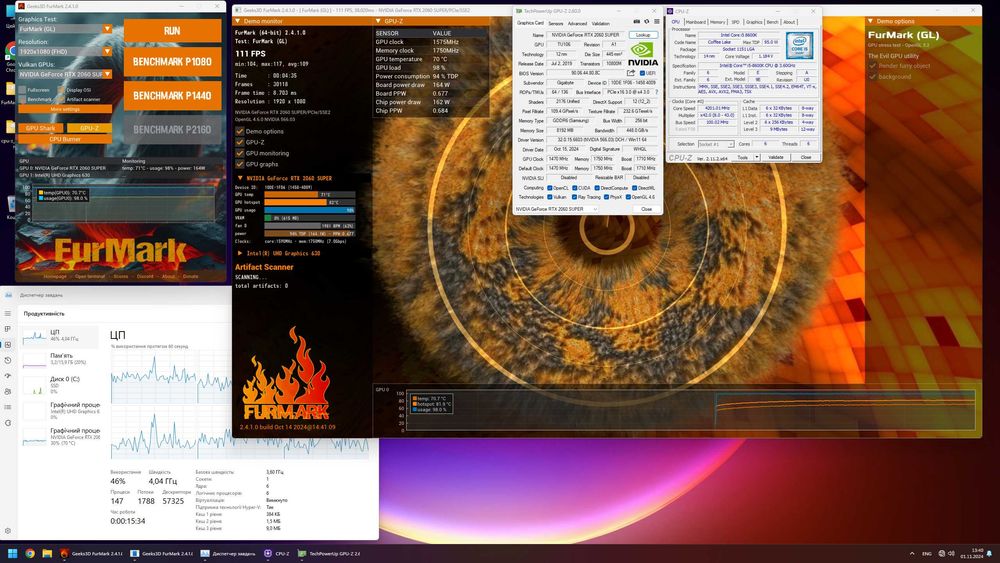Open CPU-Z Tools dropdown arrow
Screen dimensions: 1000x563
[756, 157]
